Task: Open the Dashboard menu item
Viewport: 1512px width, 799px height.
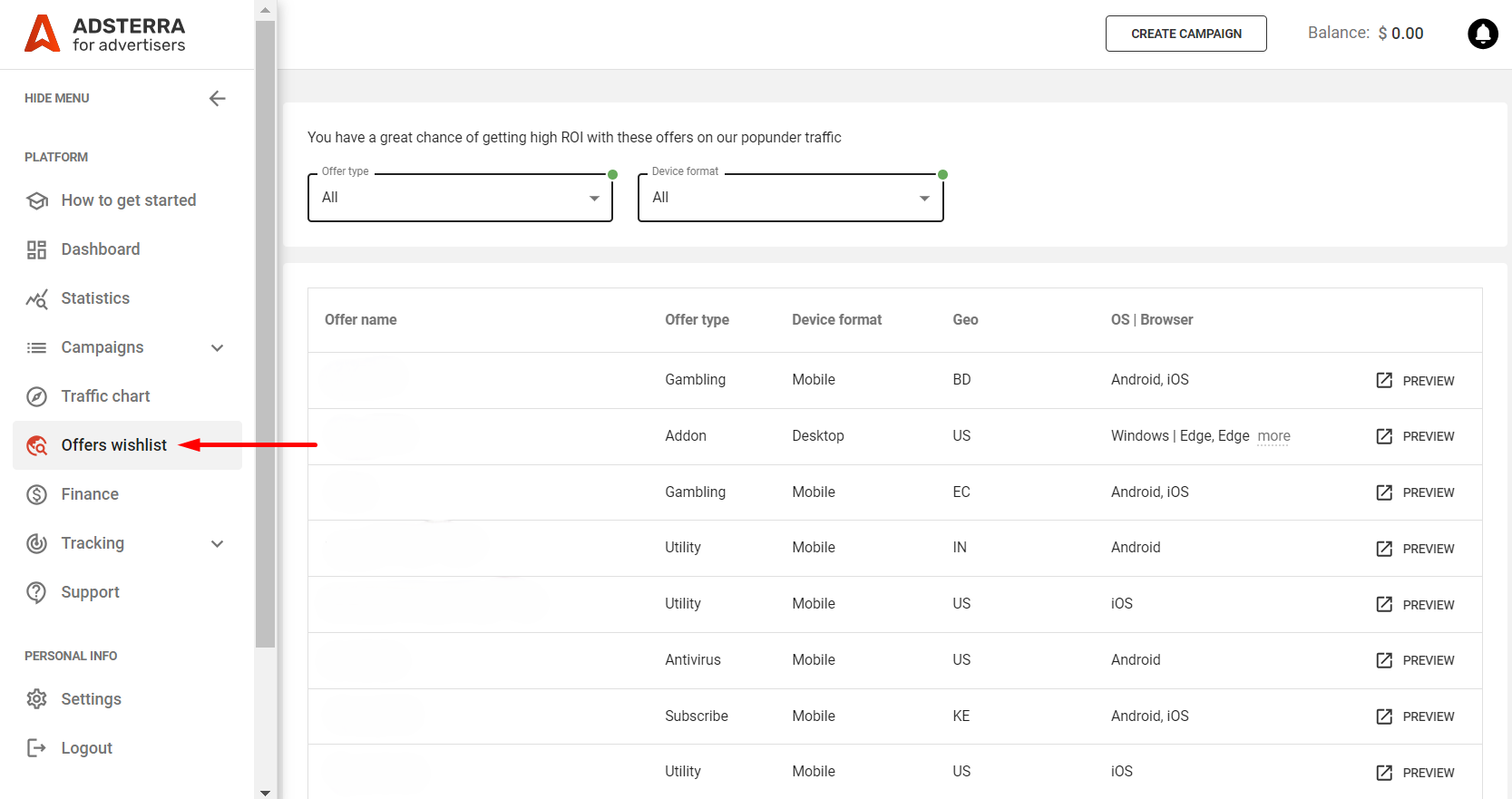Action: tap(127, 249)
